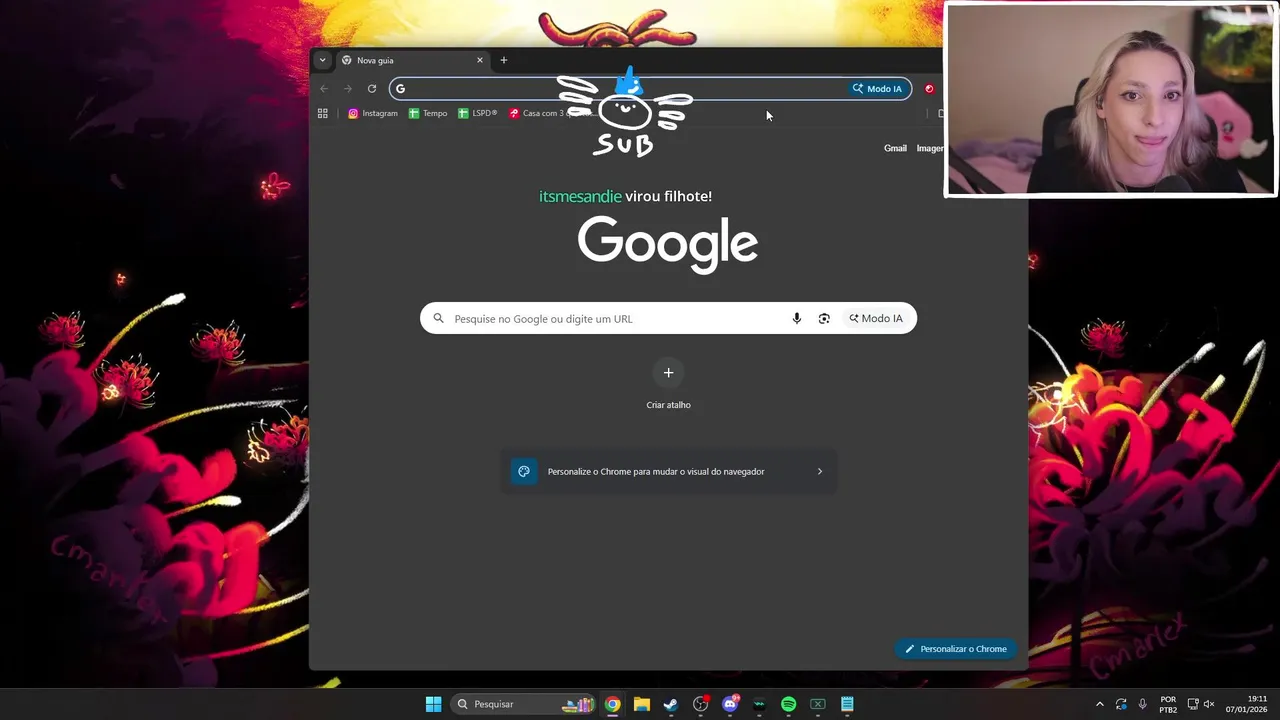Start voice search with microphone icon
Viewport: 1280px width, 720px height.
797,319
